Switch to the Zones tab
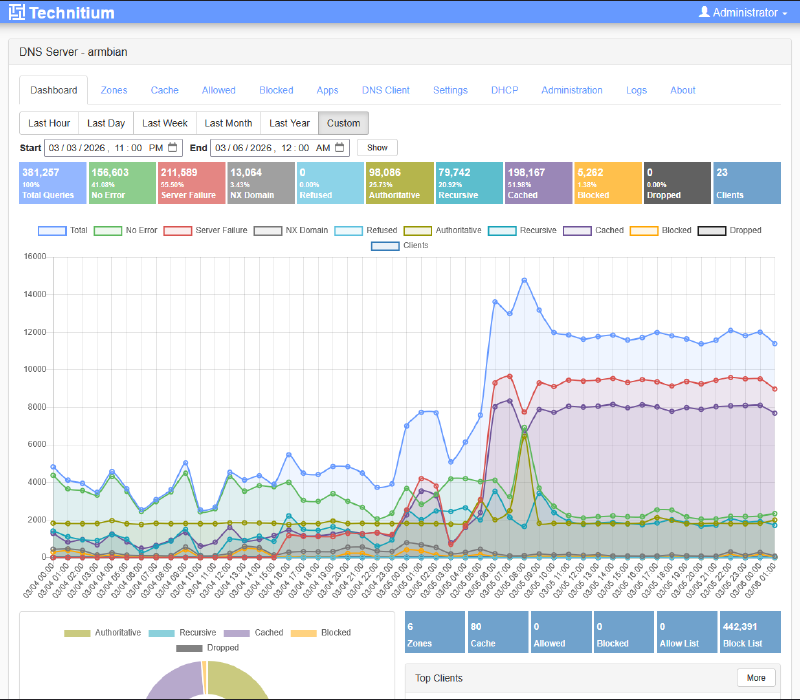 (x=113, y=90)
